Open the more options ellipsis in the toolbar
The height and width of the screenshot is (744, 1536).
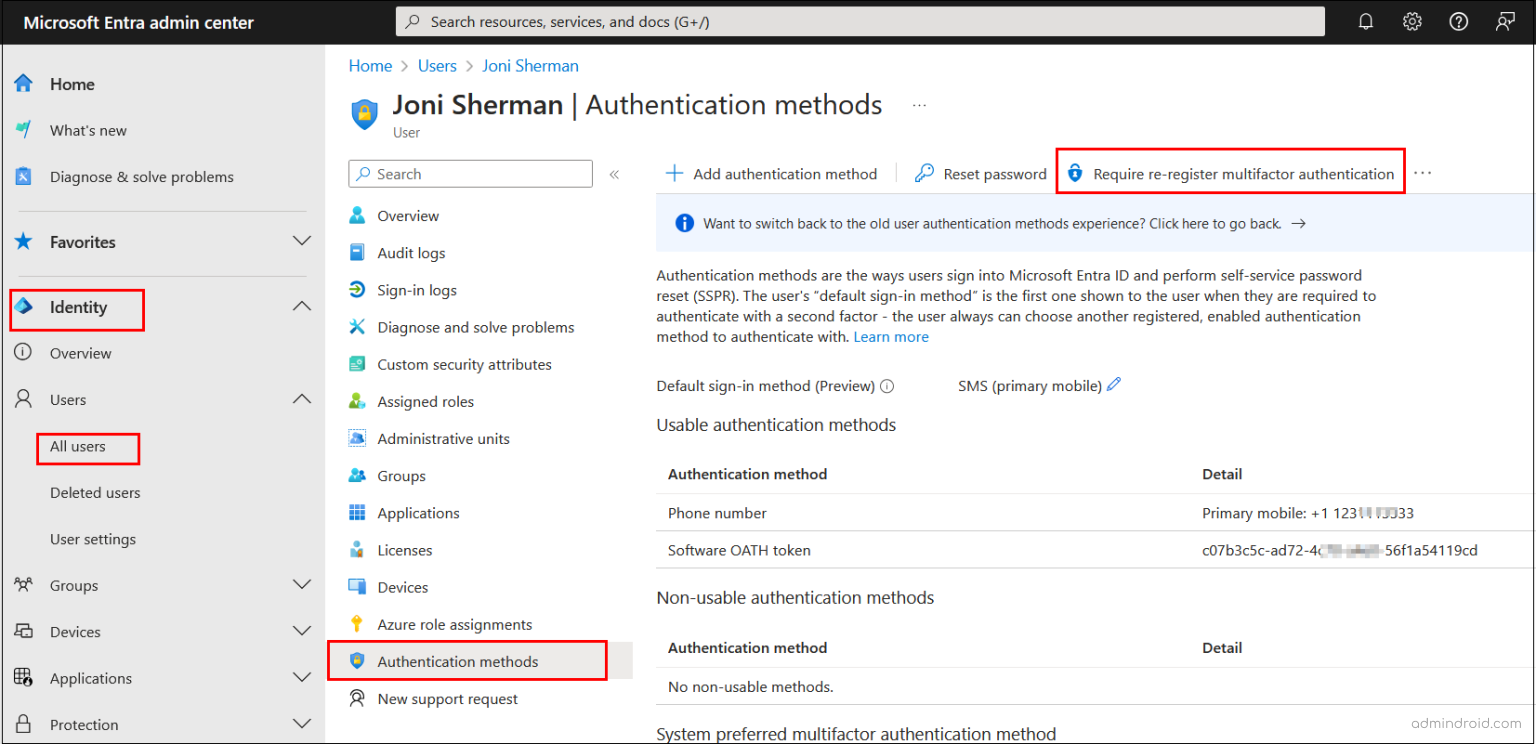[1422, 172]
